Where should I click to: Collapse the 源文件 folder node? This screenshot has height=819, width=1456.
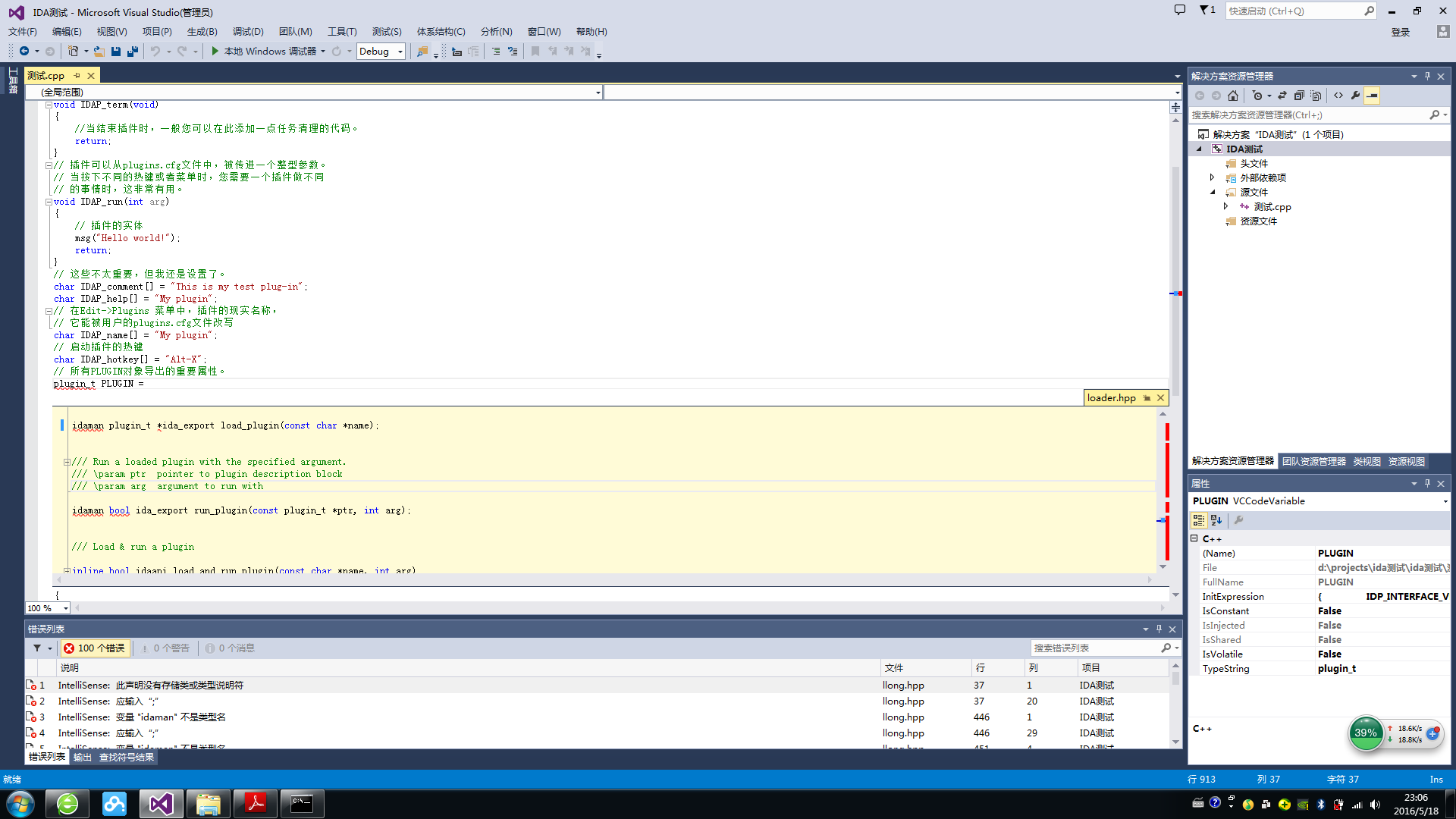pyautogui.click(x=1212, y=192)
